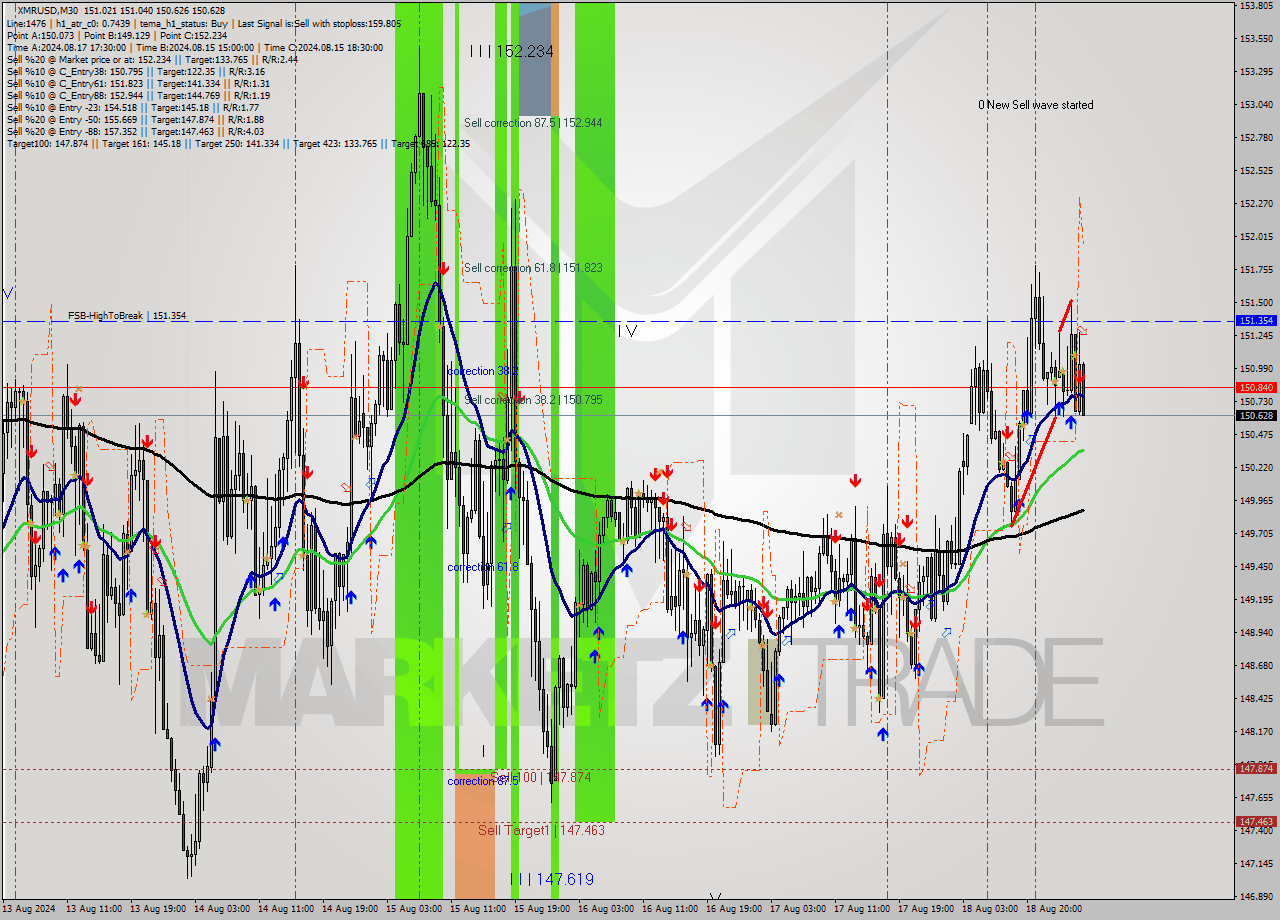Click the black 150.628 current price tag
Screen dimensions: 1280x920
[1256, 415]
